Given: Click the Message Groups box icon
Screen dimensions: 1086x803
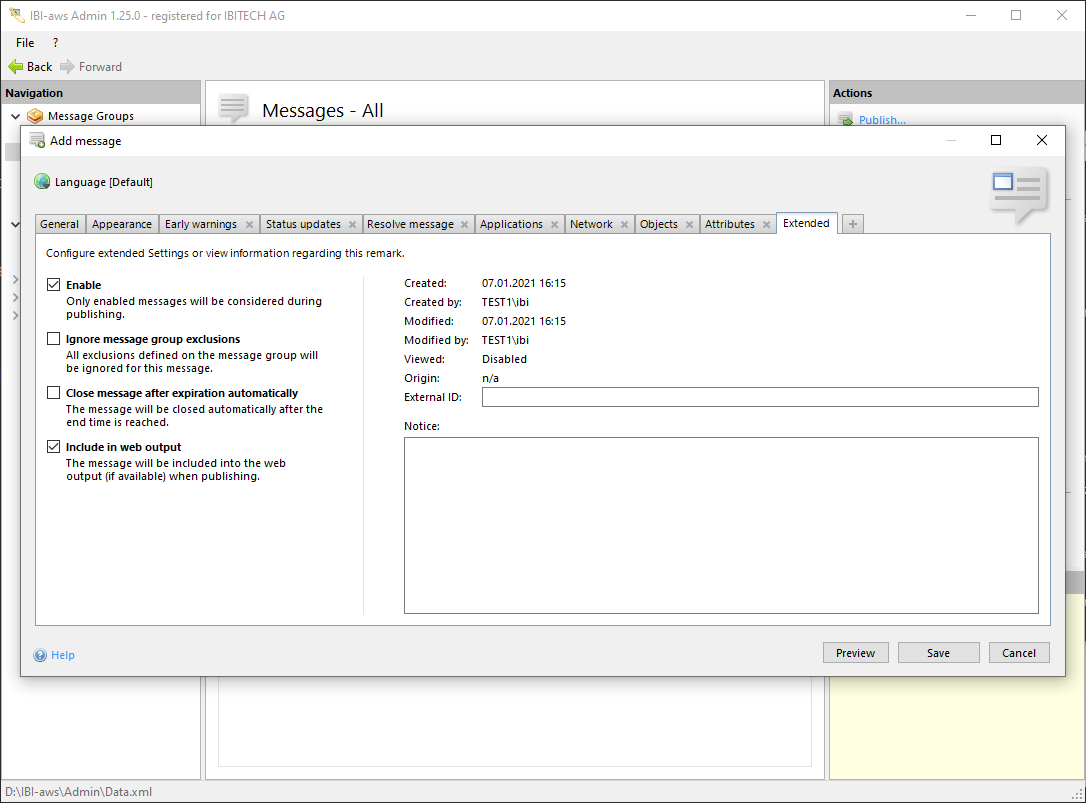Looking at the screenshot, I should pos(36,116).
